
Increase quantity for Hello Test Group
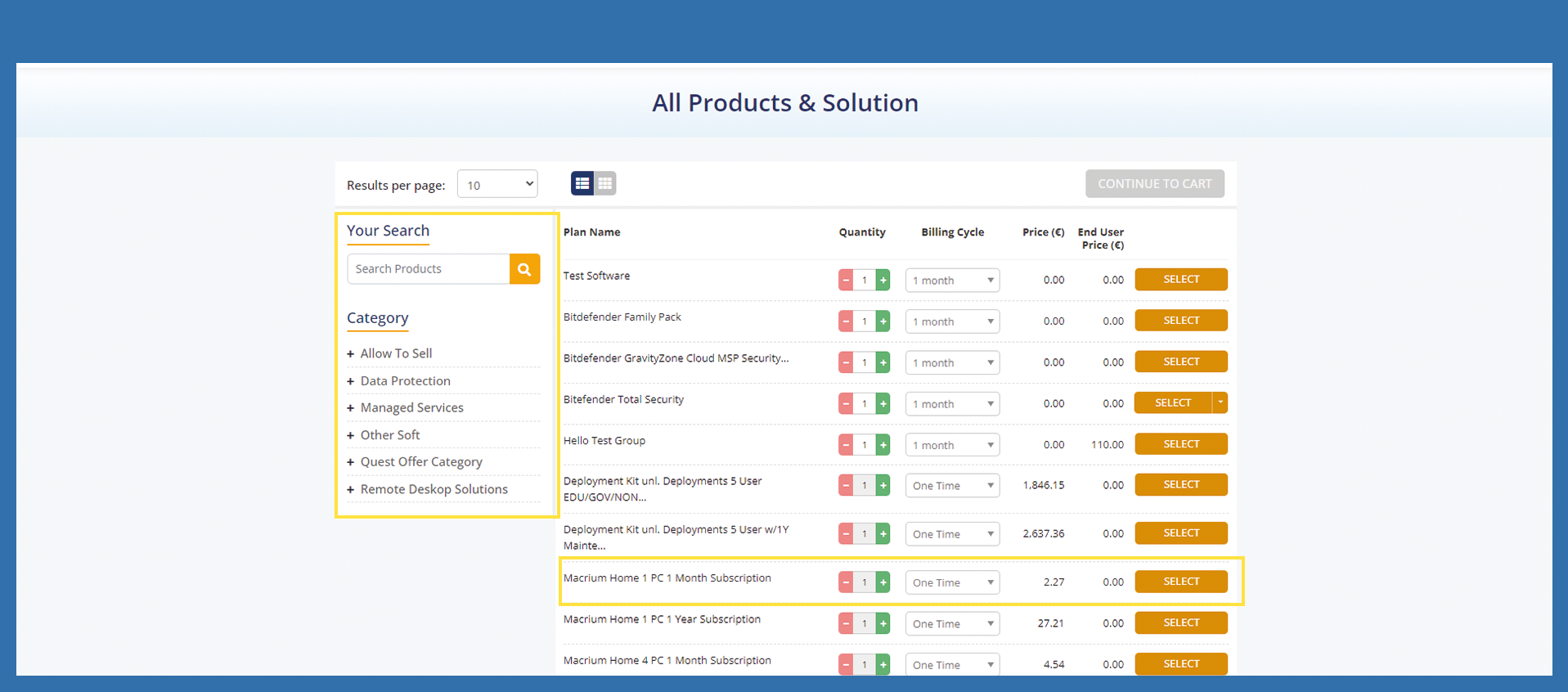point(883,445)
